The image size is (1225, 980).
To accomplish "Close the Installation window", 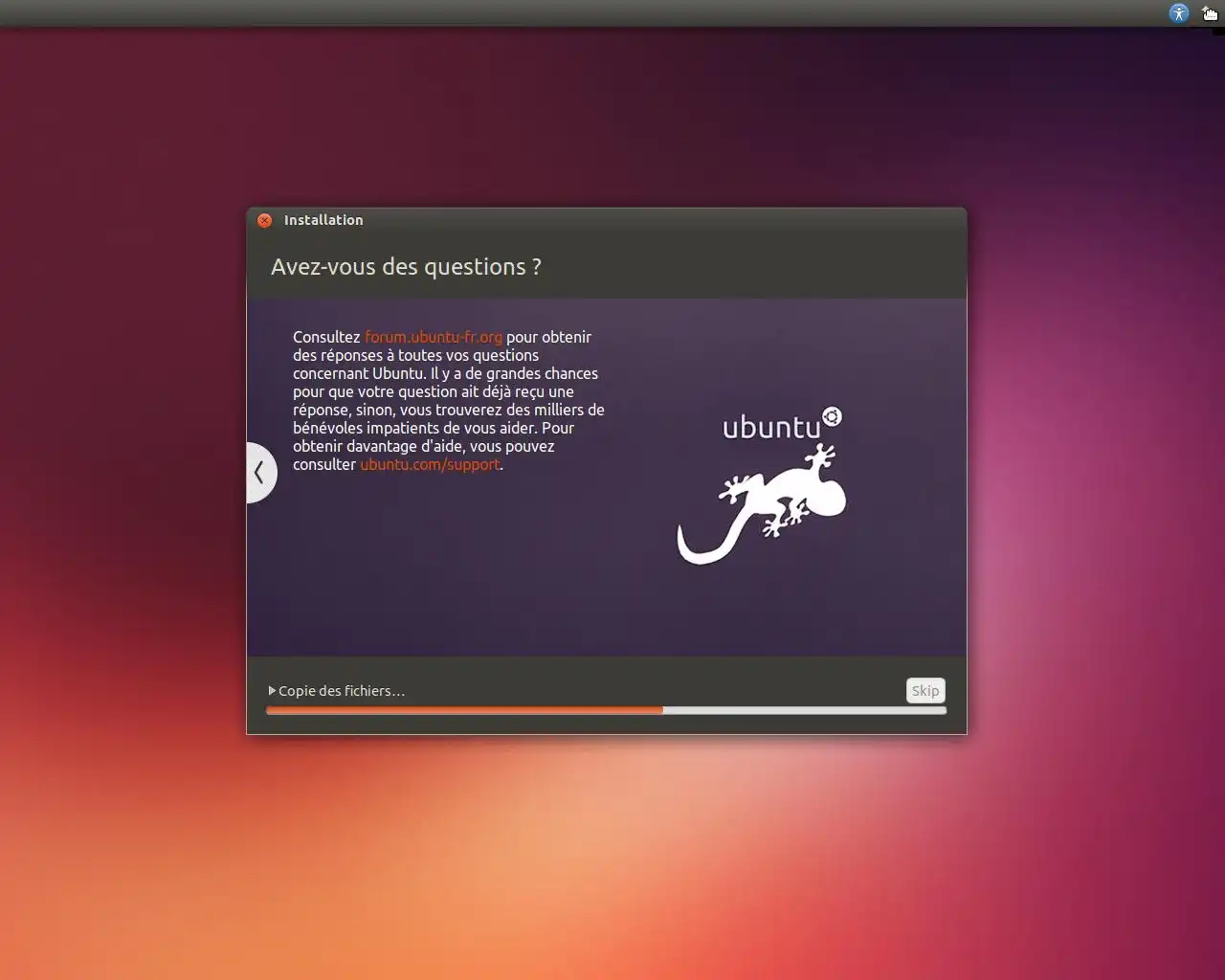I will pyautogui.click(x=265, y=220).
